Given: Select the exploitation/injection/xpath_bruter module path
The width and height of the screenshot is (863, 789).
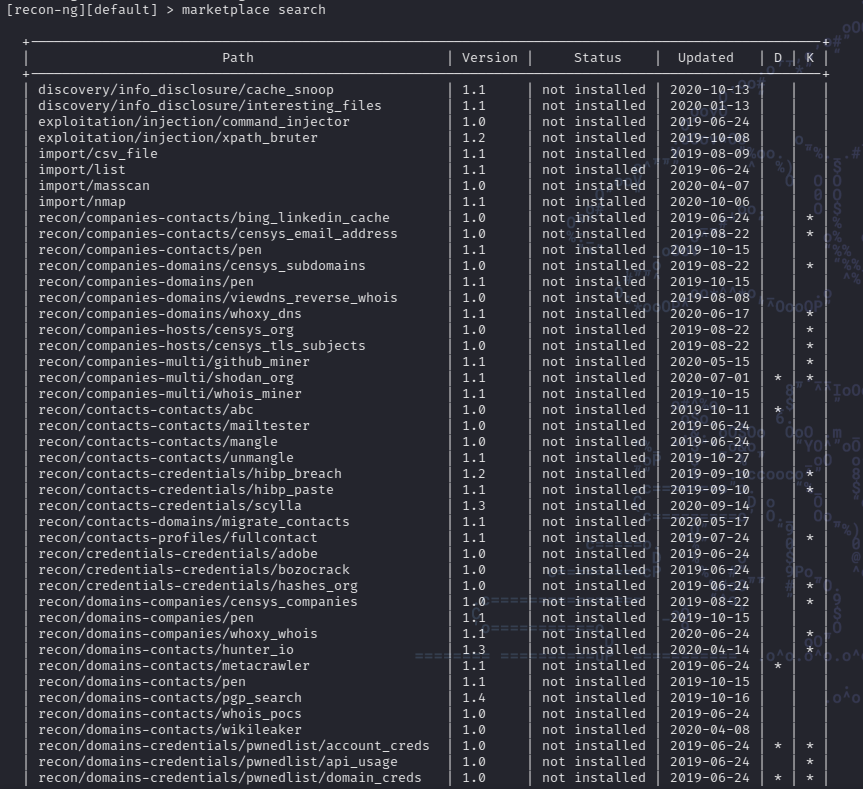Looking at the screenshot, I should [178, 138].
